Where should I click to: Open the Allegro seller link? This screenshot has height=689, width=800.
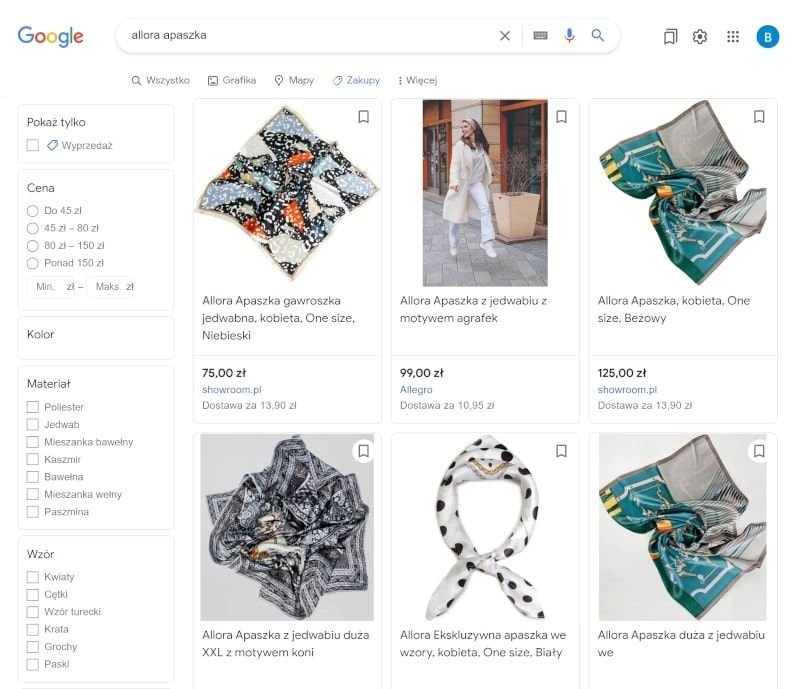click(416, 389)
